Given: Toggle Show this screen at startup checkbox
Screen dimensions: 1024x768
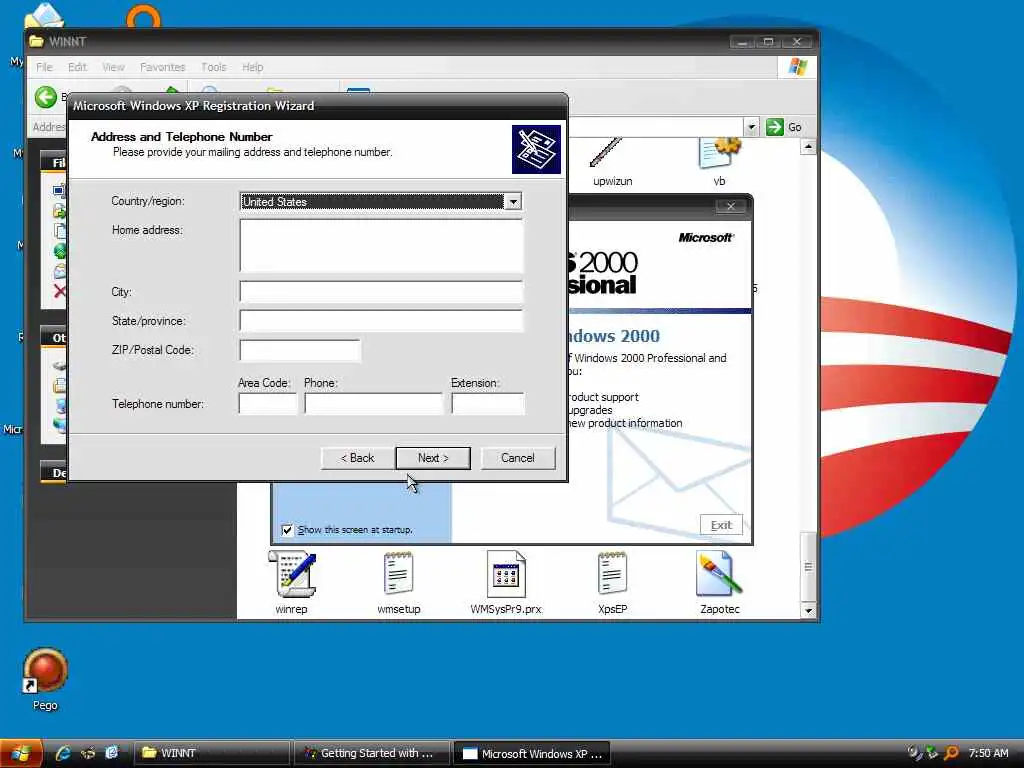Looking at the screenshot, I should click(x=287, y=530).
